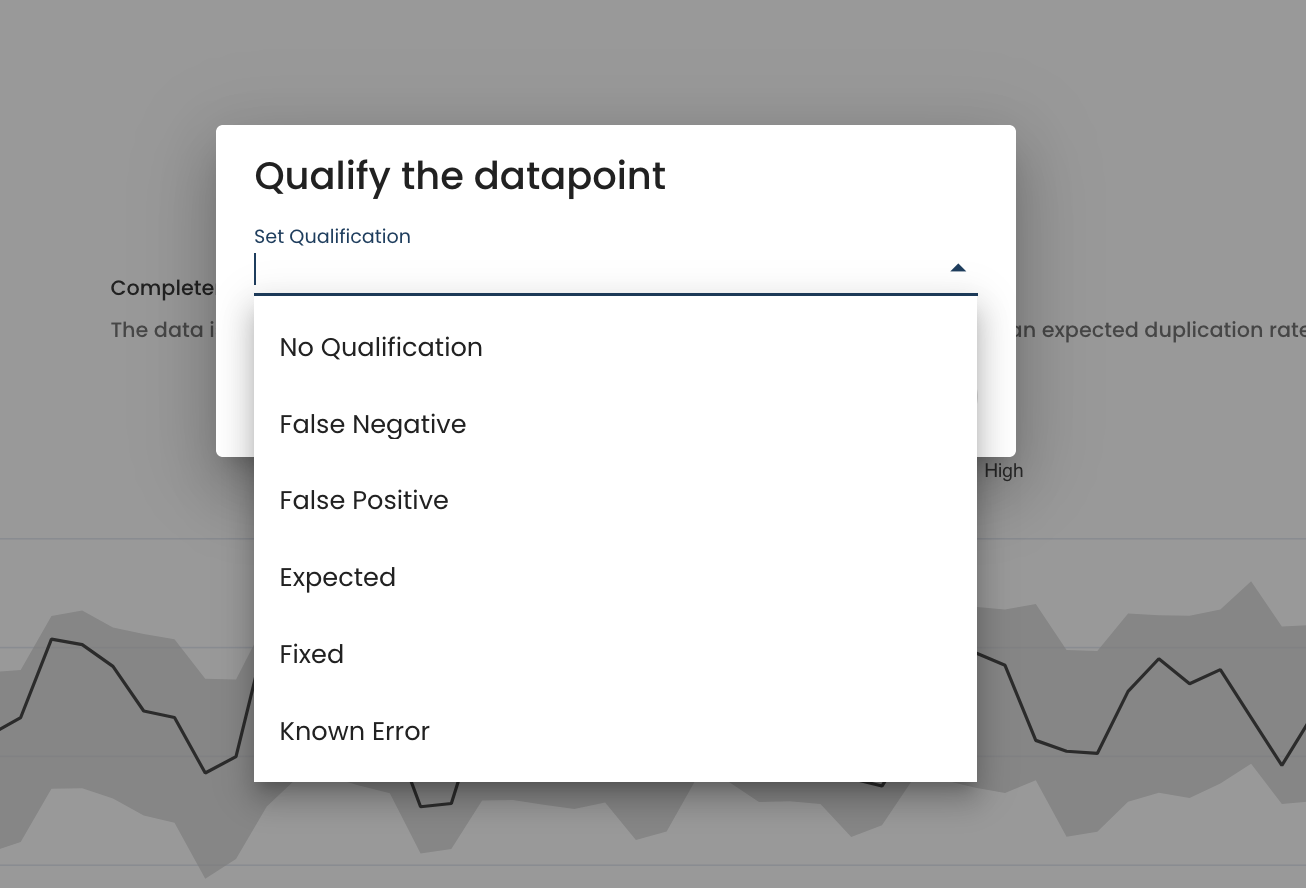Viewport: 1306px width, 888px height.
Task: Choose the Known Error option
Action: [355, 731]
